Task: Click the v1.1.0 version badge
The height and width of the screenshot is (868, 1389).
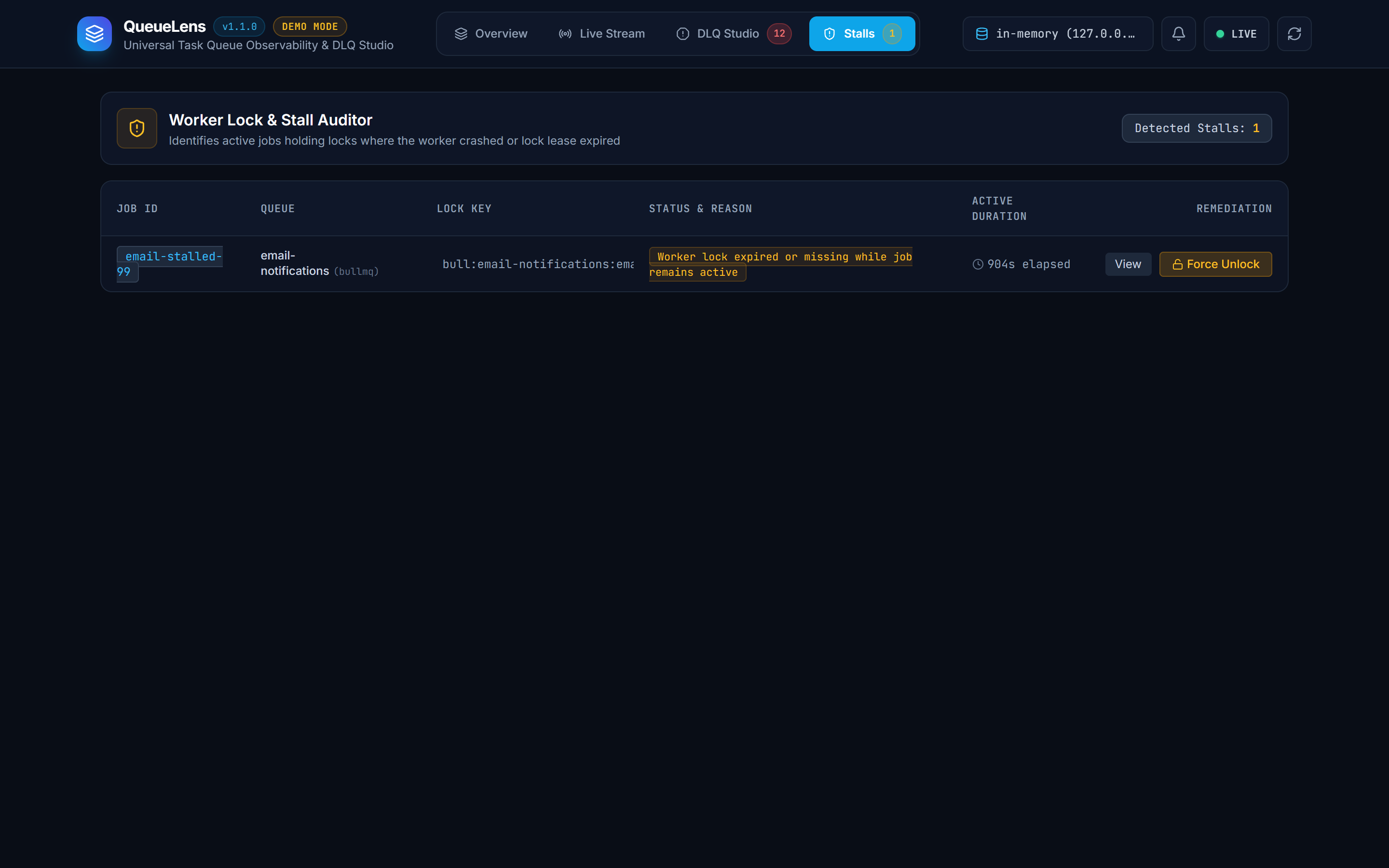Action: pos(239,27)
